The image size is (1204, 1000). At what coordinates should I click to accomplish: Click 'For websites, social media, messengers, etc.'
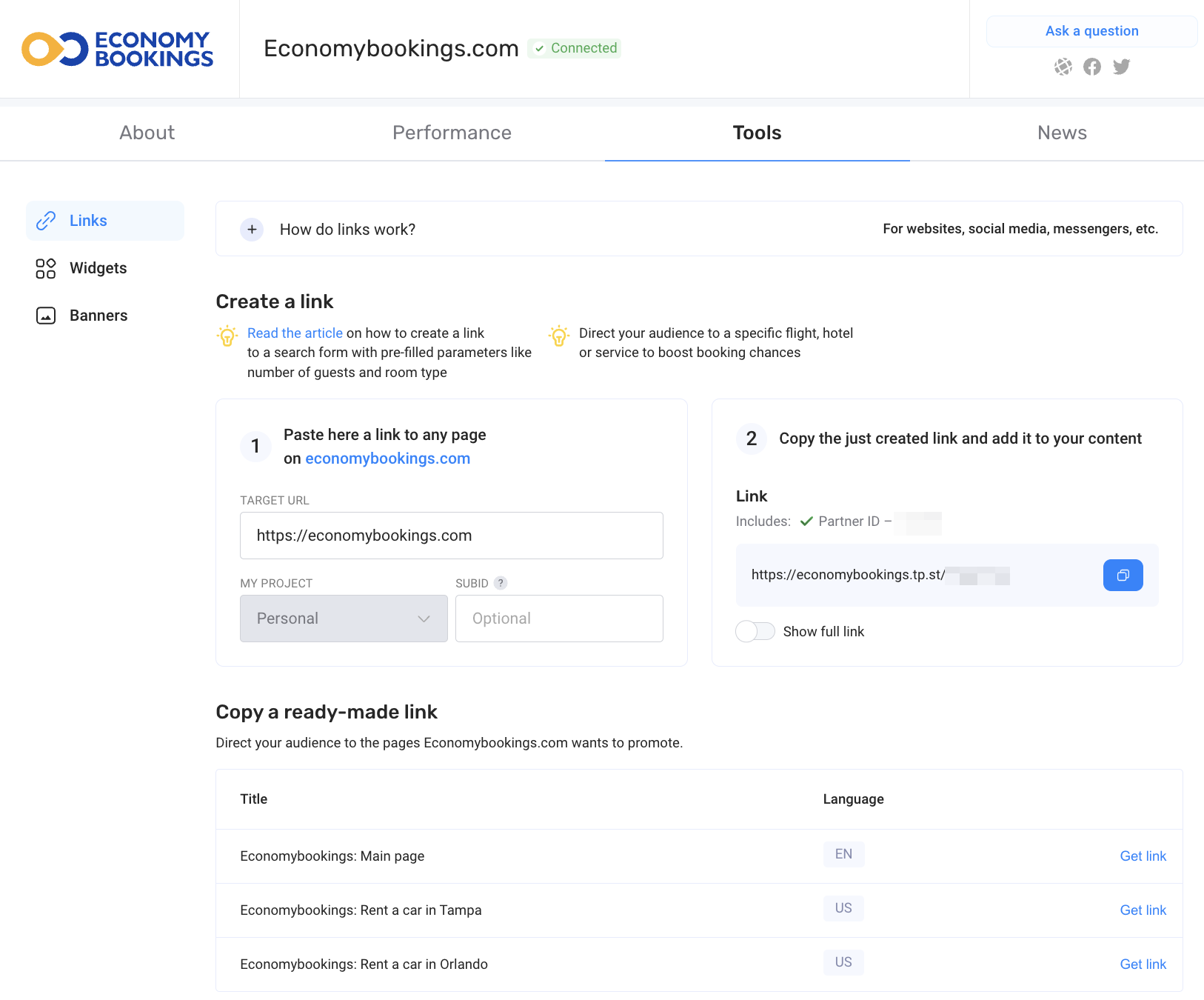pos(1020,229)
